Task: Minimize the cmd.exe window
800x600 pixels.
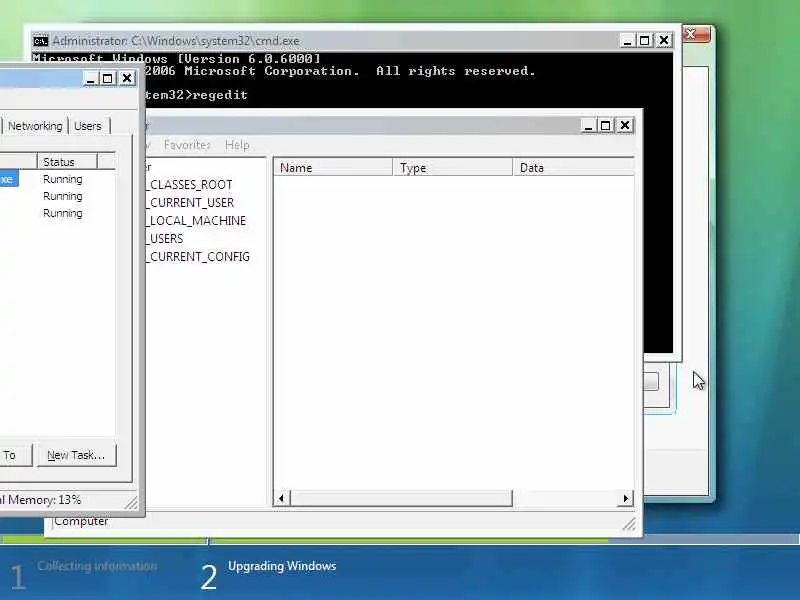Action: (x=628, y=40)
